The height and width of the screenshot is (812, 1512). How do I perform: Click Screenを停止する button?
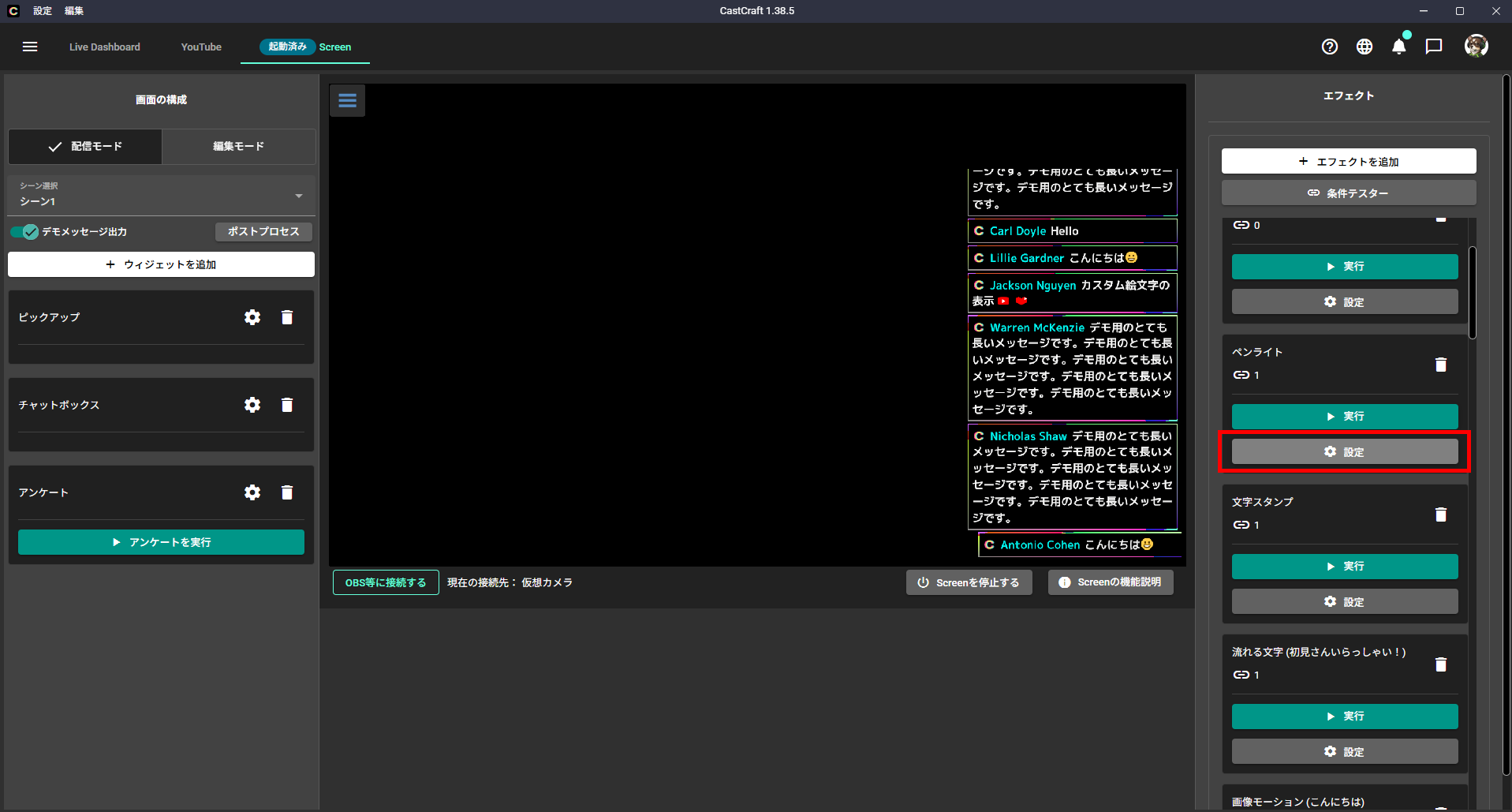point(969,582)
